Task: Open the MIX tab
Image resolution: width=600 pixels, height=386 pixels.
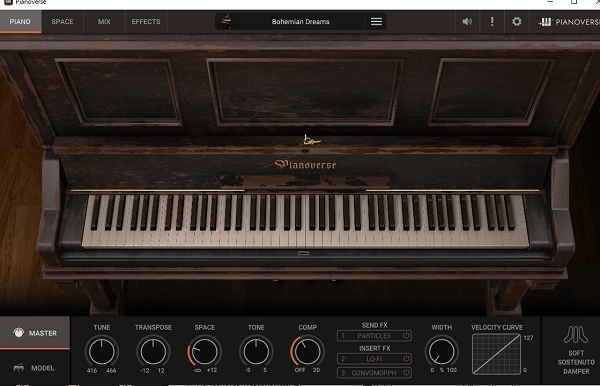Action: click(x=104, y=22)
